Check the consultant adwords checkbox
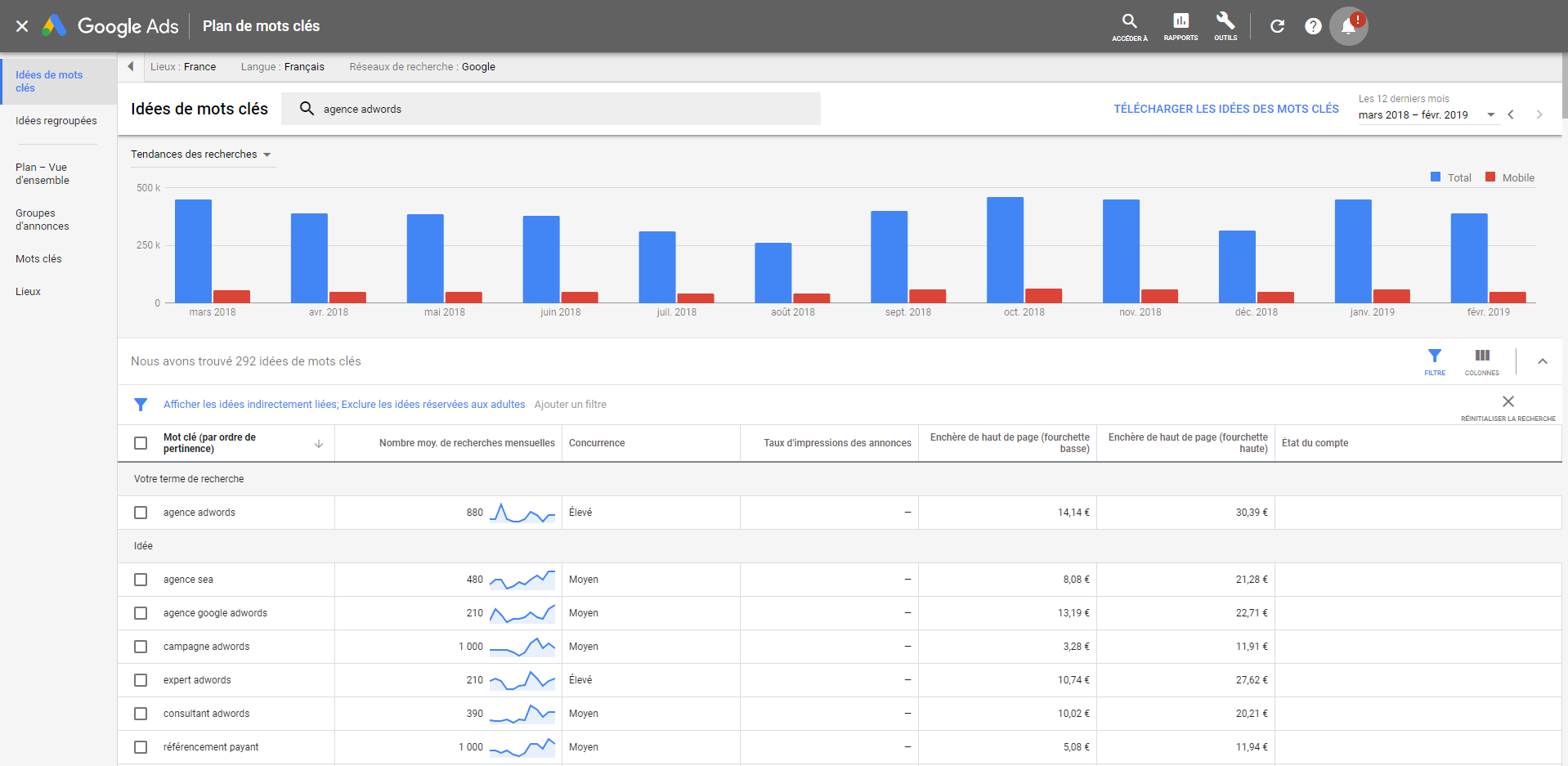The height and width of the screenshot is (766, 1568). pyautogui.click(x=141, y=714)
